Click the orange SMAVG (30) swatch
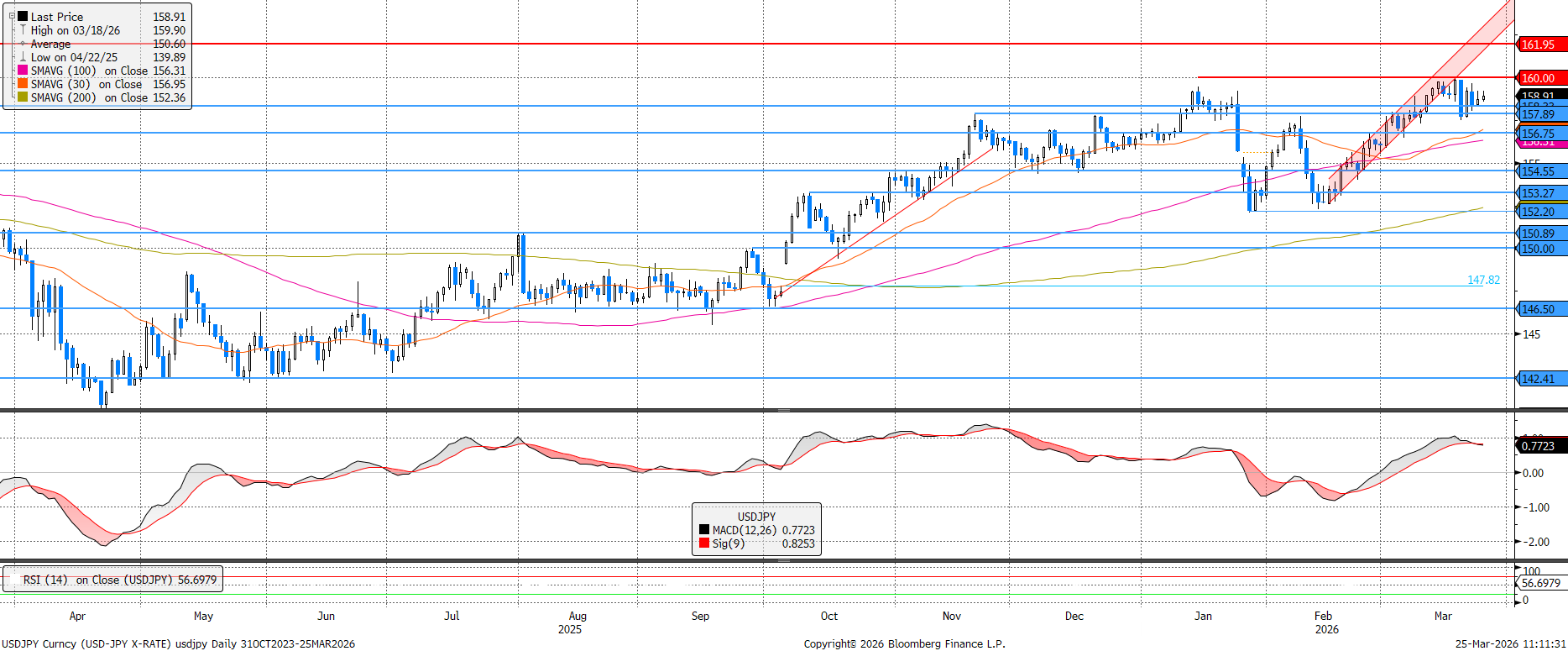 click(23, 84)
